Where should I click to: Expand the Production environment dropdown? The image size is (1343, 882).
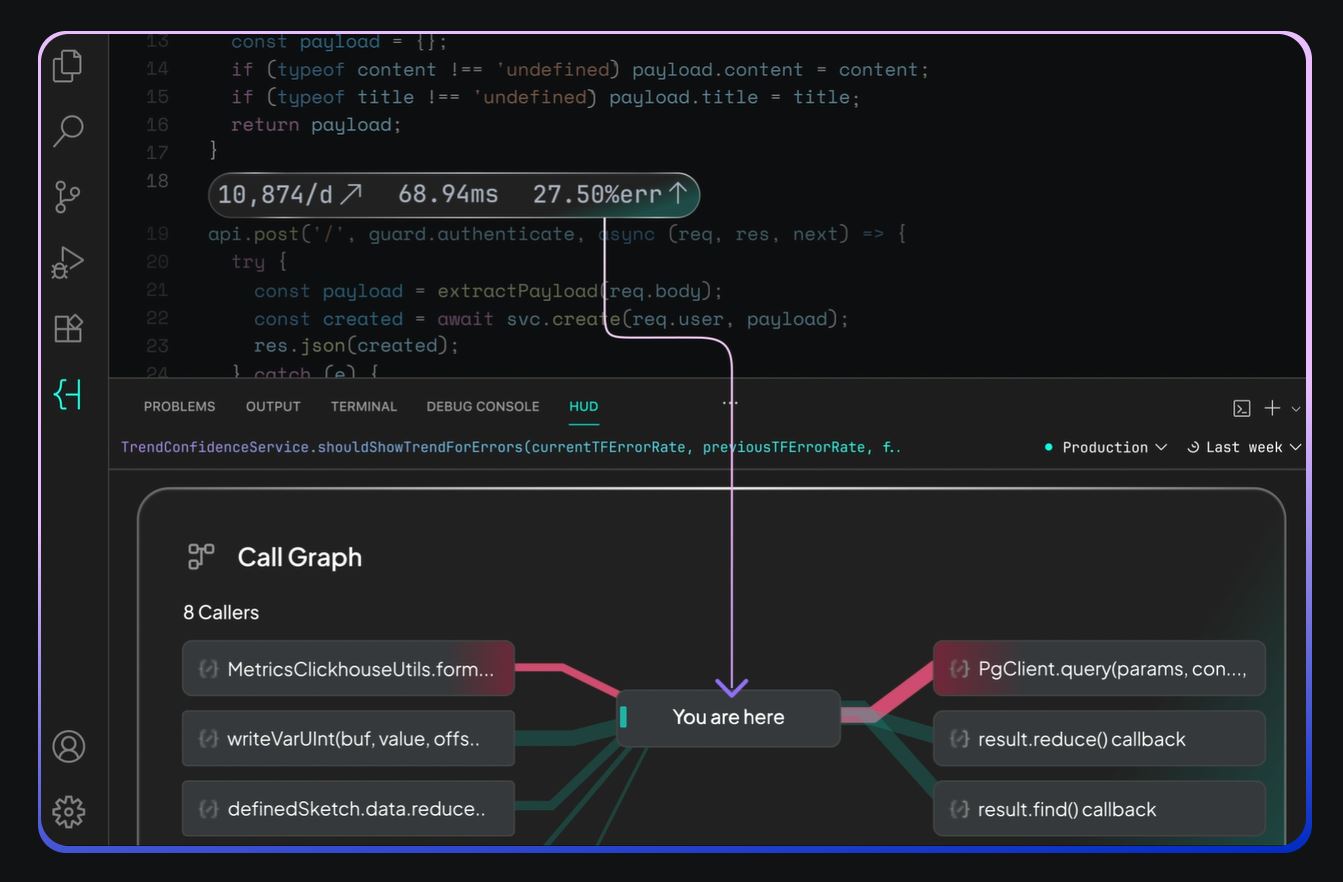point(1105,447)
